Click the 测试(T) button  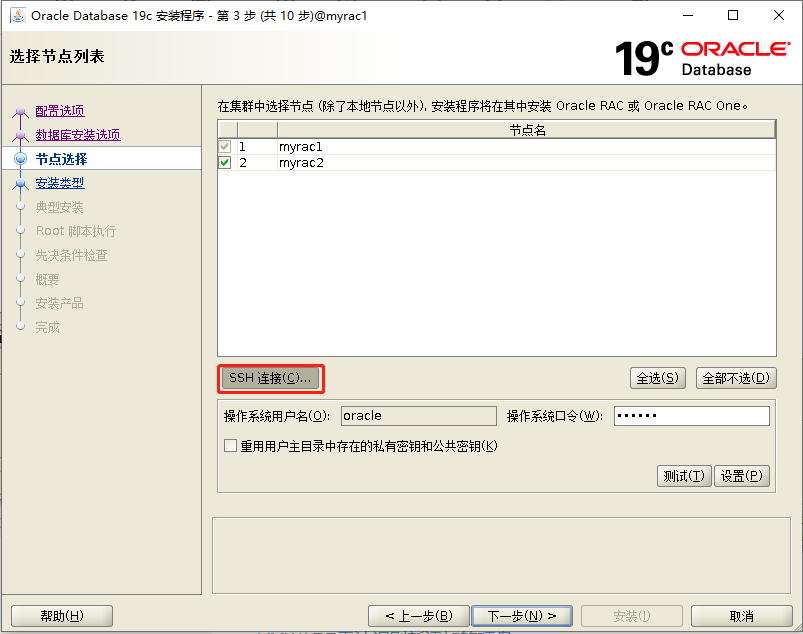pyautogui.click(x=684, y=476)
